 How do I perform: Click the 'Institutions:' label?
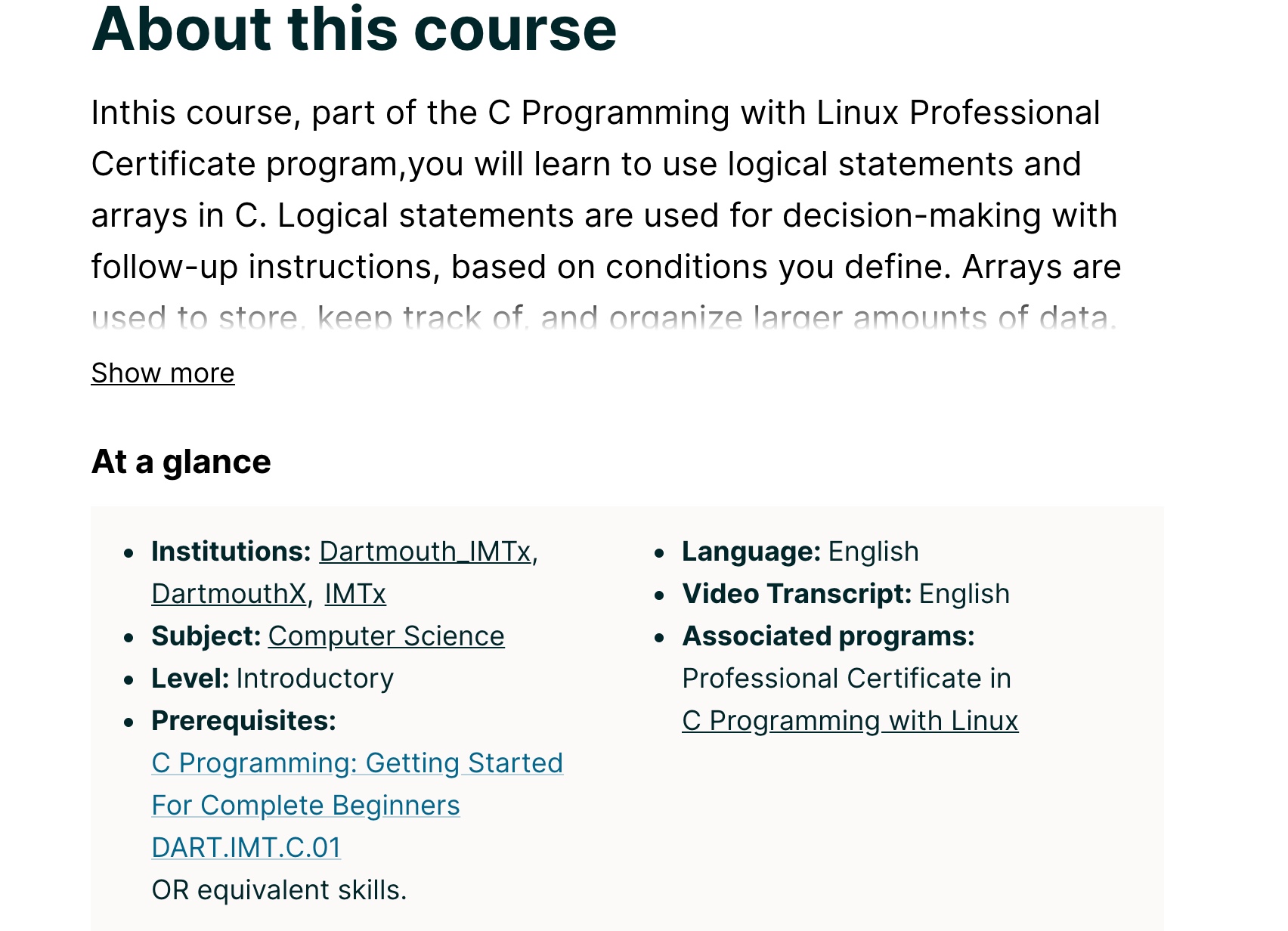[x=231, y=552]
